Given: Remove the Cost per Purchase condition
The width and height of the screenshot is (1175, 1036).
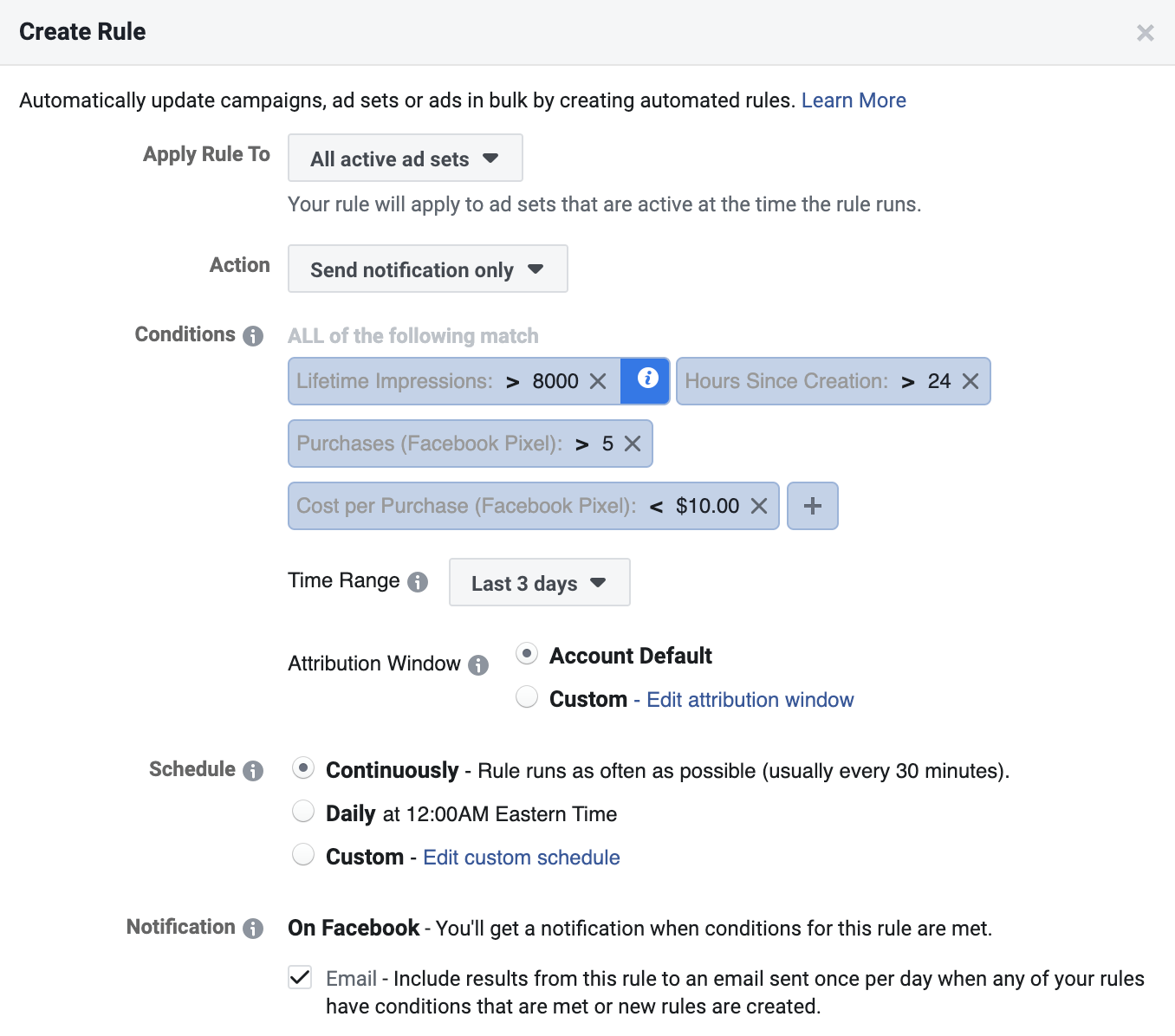Looking at the screenshot, I should (759, 507).
